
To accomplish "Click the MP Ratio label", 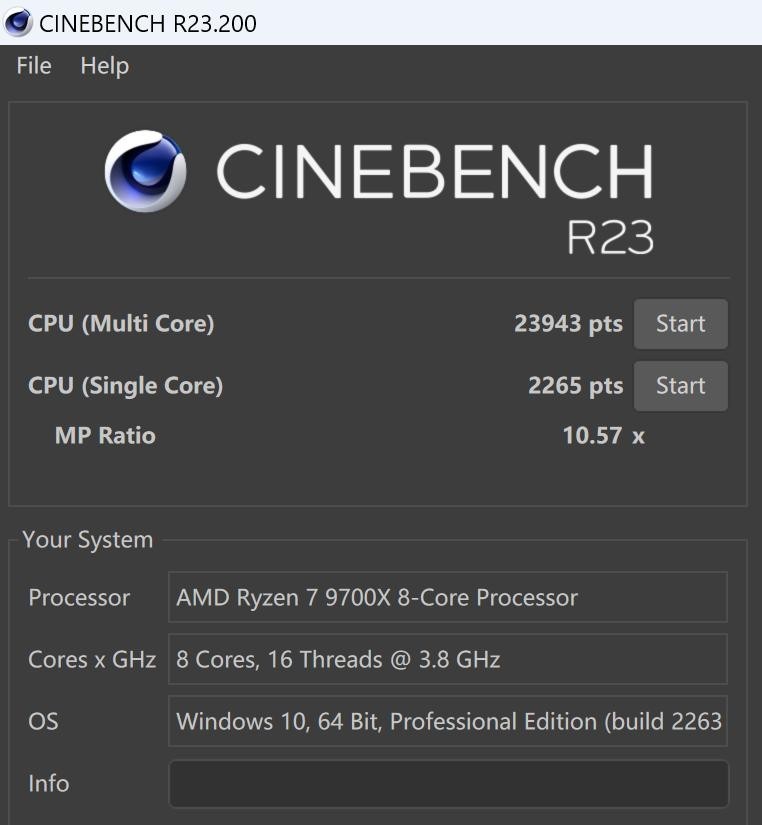I will [105, 436].
